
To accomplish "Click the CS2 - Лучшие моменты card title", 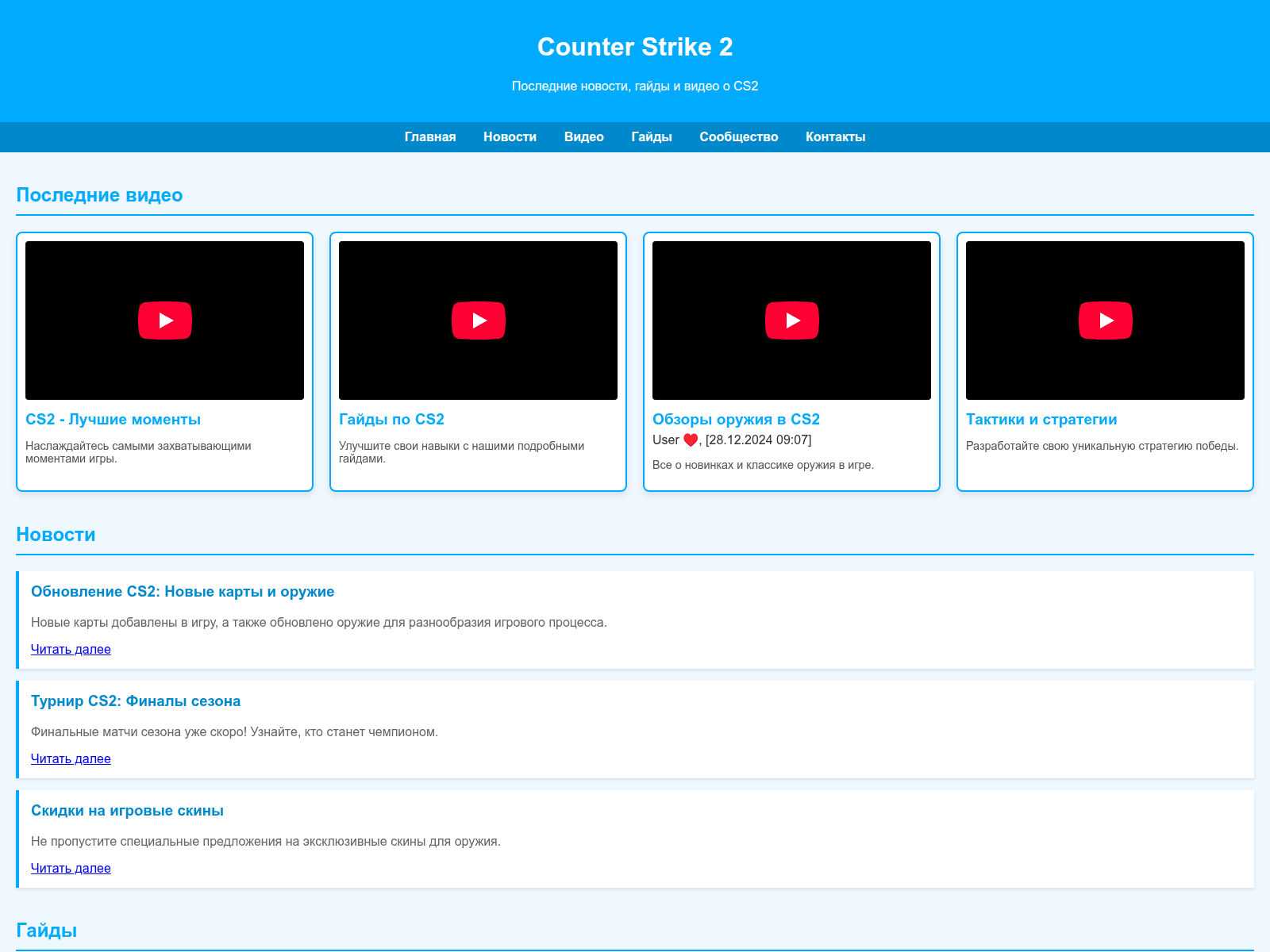I will [113, 420].
